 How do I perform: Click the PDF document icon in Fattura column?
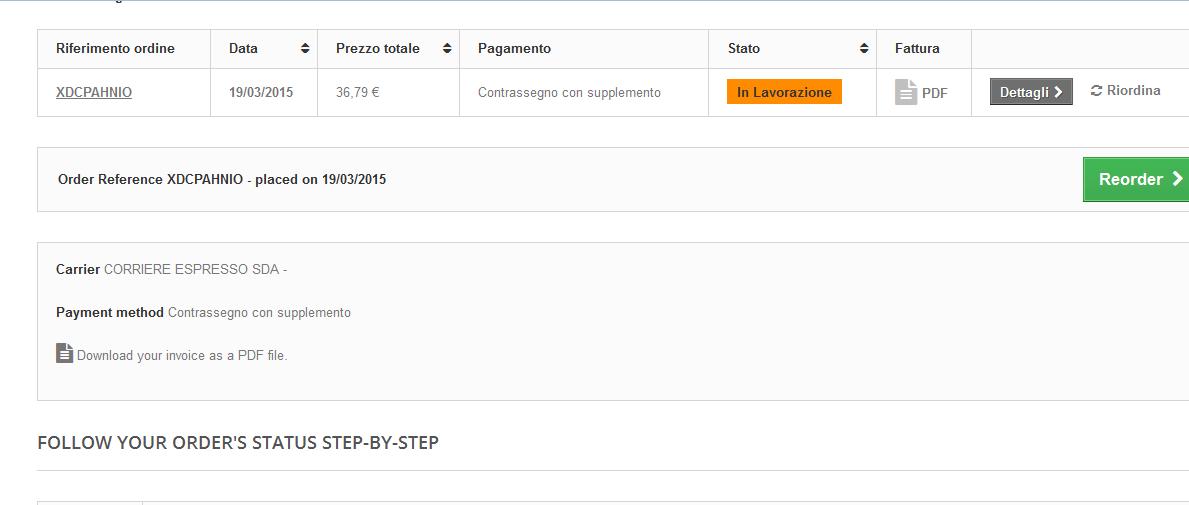click(x=906, y=92)
